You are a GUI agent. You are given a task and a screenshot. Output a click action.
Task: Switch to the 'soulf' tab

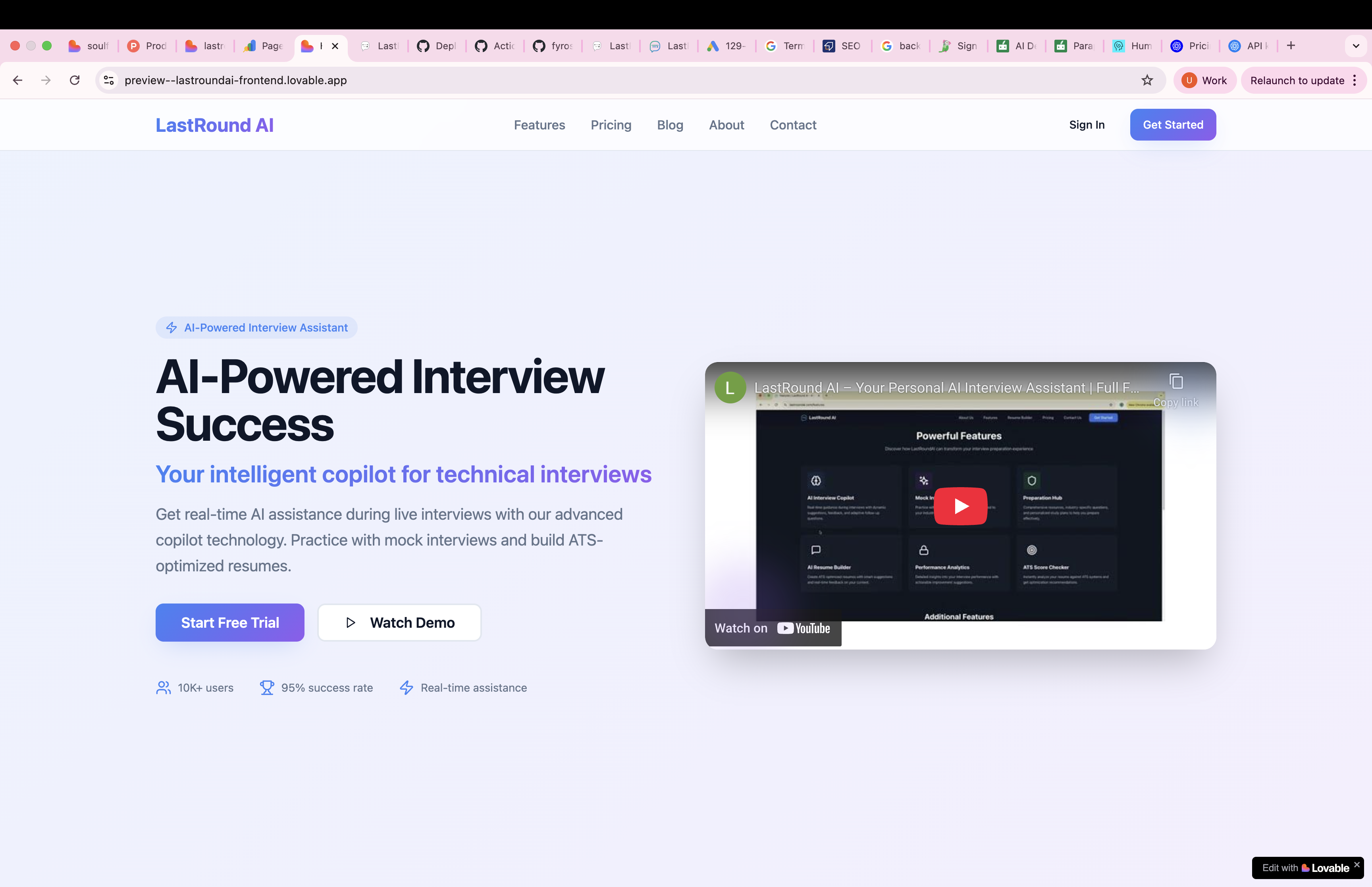click(x=89, y=46)
